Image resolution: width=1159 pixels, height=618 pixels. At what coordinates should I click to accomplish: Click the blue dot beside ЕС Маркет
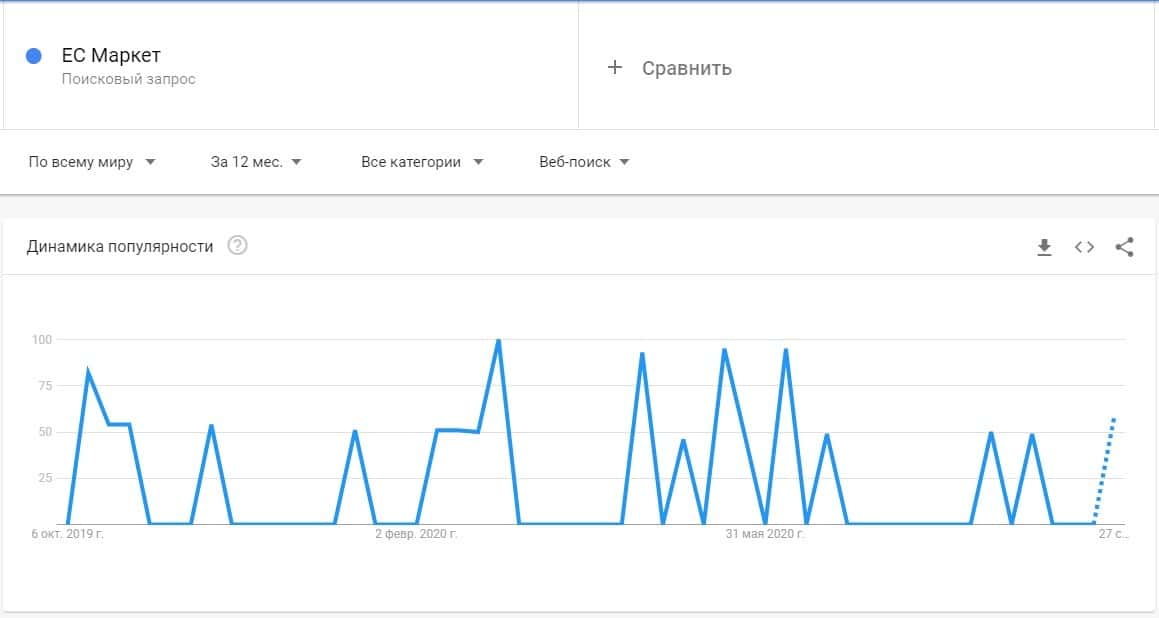pos(34,57)
